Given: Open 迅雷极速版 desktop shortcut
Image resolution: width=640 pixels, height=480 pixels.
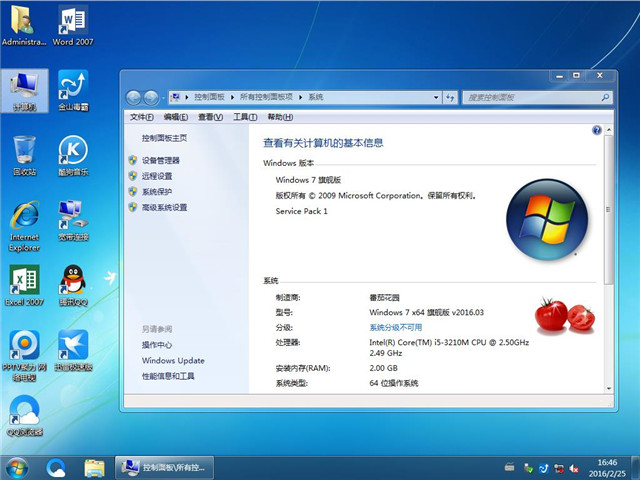Looking at the screenshot, I should tap(73, 351).
